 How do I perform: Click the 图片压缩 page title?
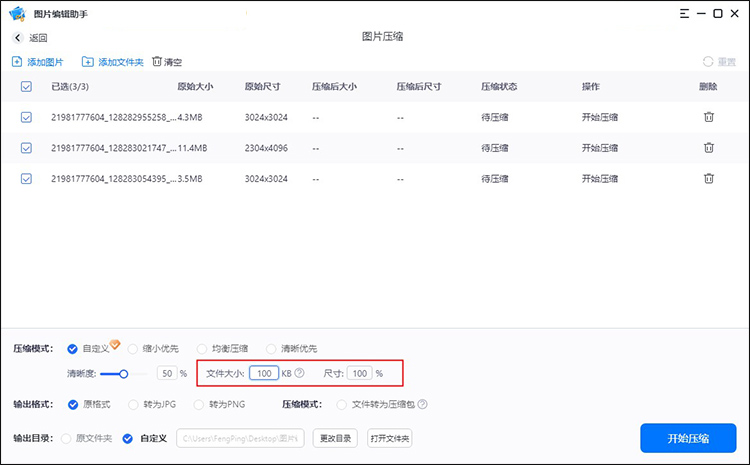tap(382, 36)
